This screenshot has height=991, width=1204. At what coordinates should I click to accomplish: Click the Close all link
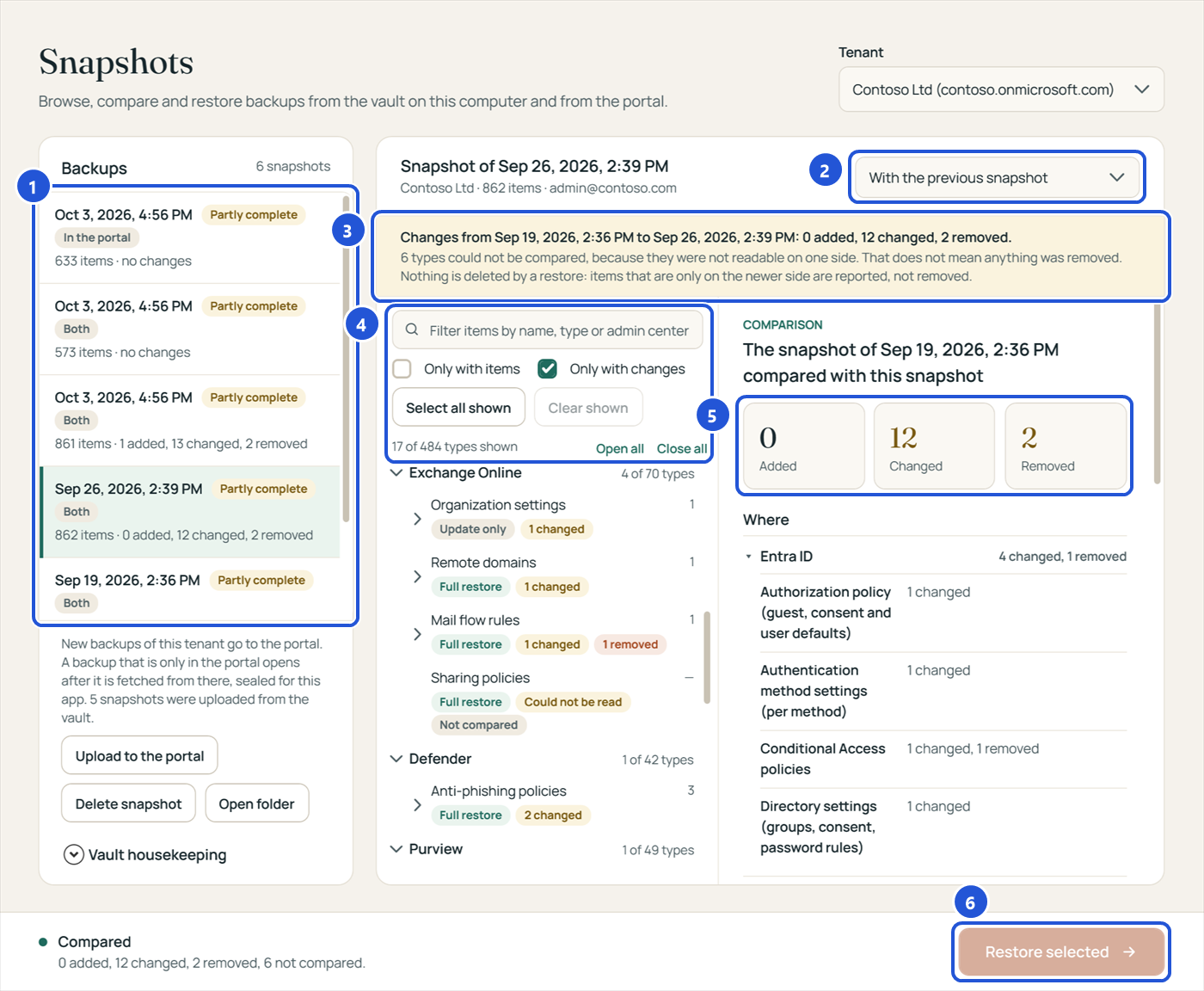(682, 448)
